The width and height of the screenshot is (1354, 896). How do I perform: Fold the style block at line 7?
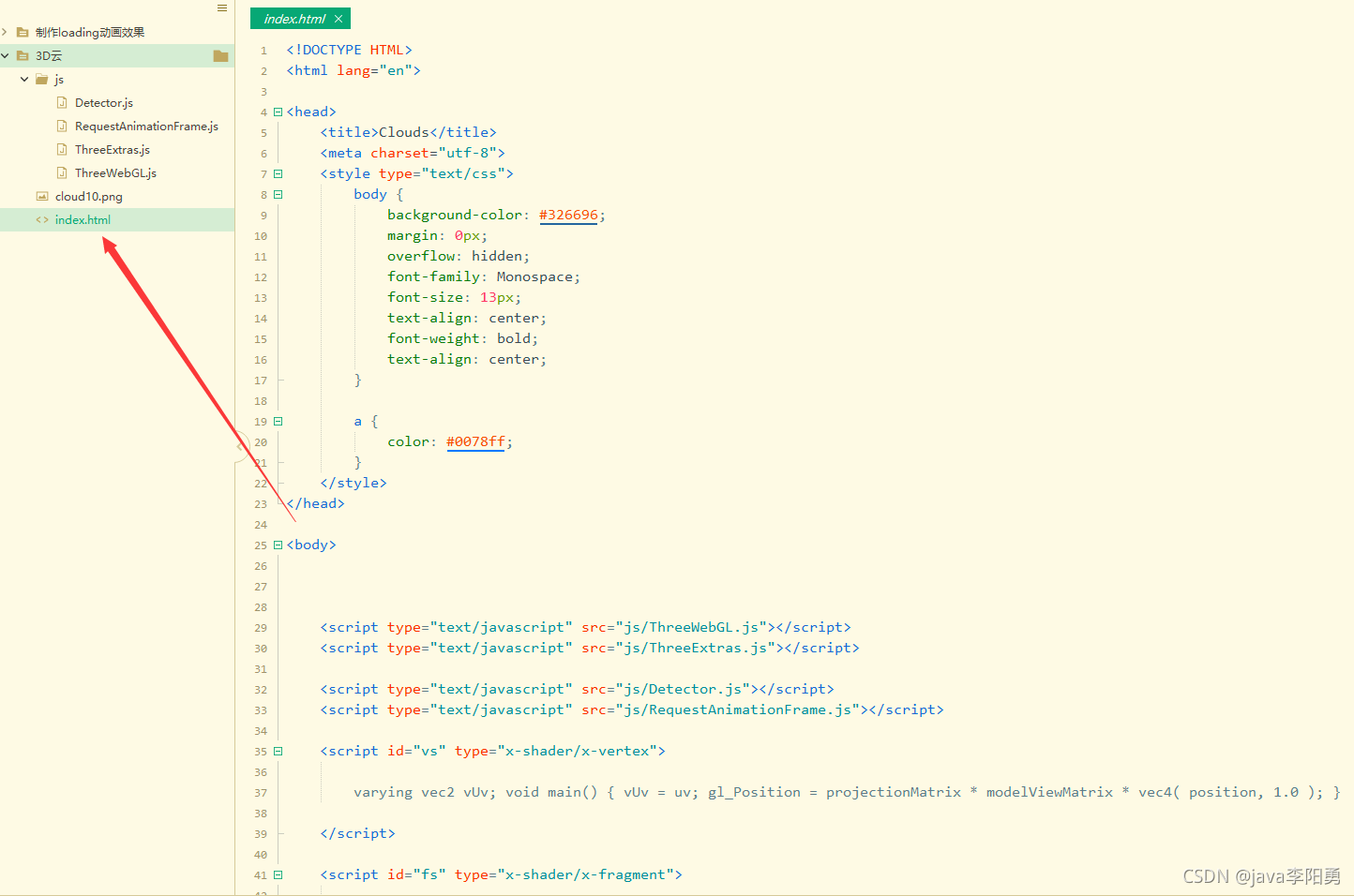coord(278,173)
